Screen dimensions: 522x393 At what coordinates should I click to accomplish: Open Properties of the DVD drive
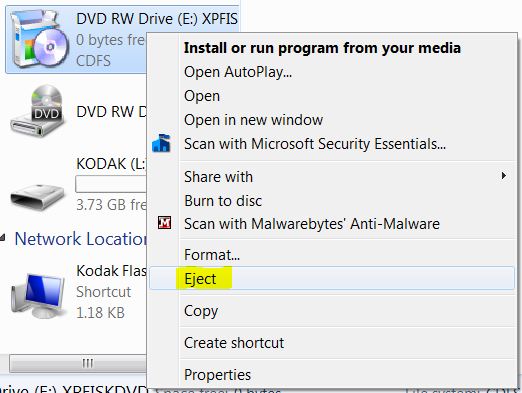[217, 375]
